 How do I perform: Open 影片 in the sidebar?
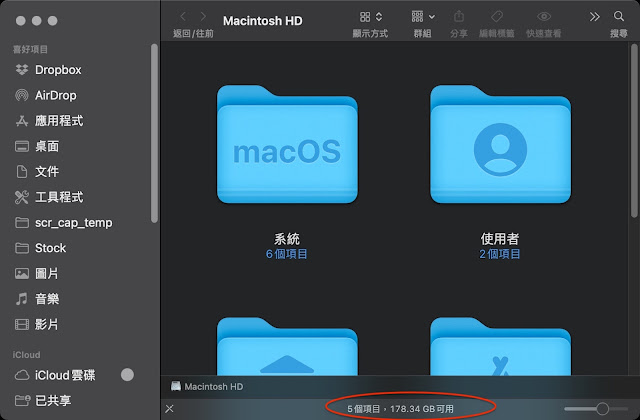37,324
